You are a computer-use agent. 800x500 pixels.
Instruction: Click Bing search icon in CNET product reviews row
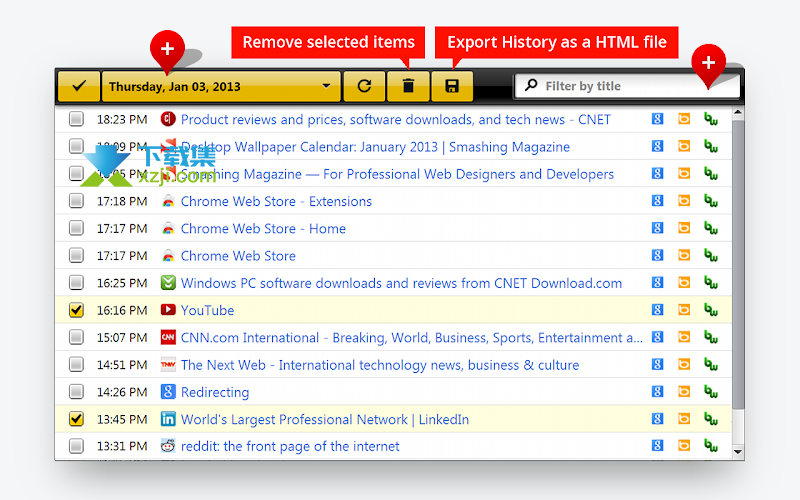tap(684, 119)
